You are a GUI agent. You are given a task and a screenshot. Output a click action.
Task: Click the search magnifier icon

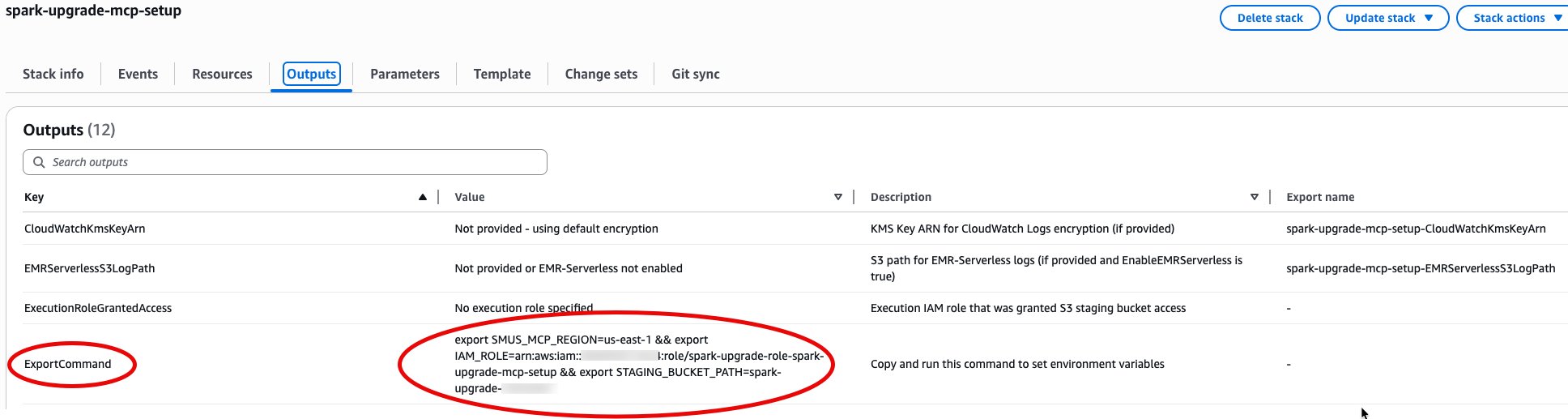pyautogui.click(x=39, y=162)
